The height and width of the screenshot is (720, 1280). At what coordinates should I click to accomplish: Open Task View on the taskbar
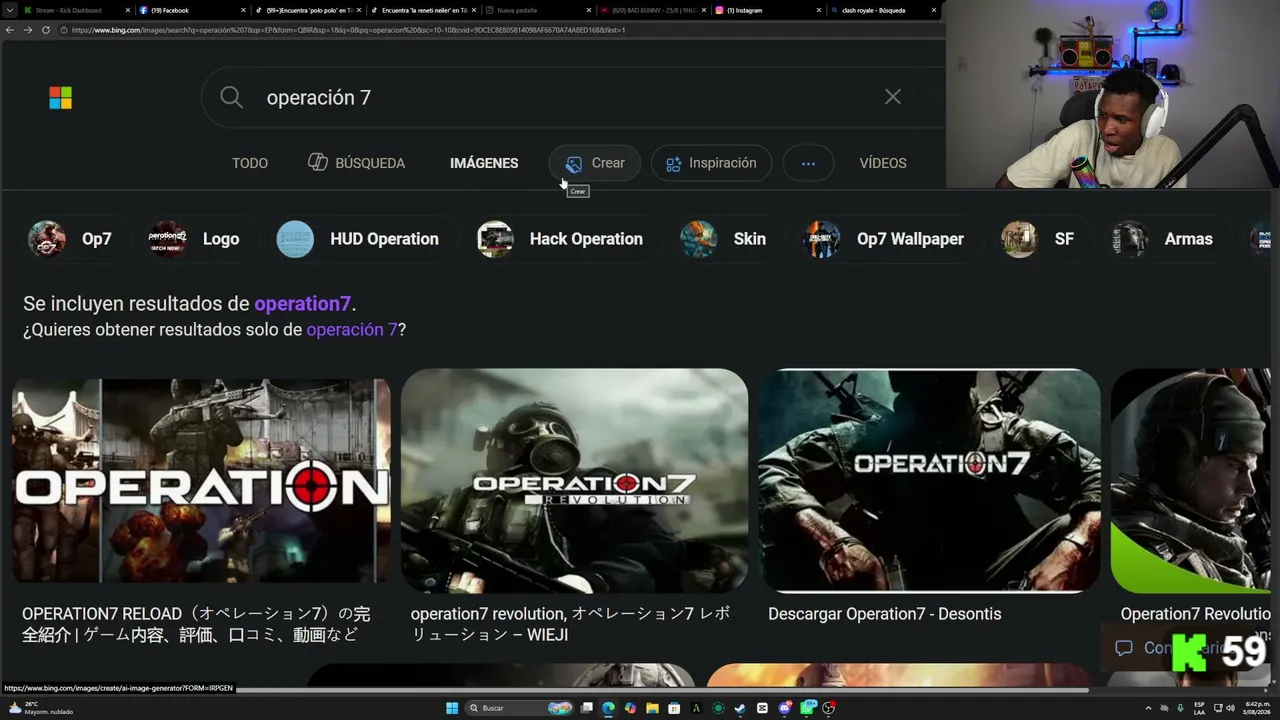click(x=587, y=708)
